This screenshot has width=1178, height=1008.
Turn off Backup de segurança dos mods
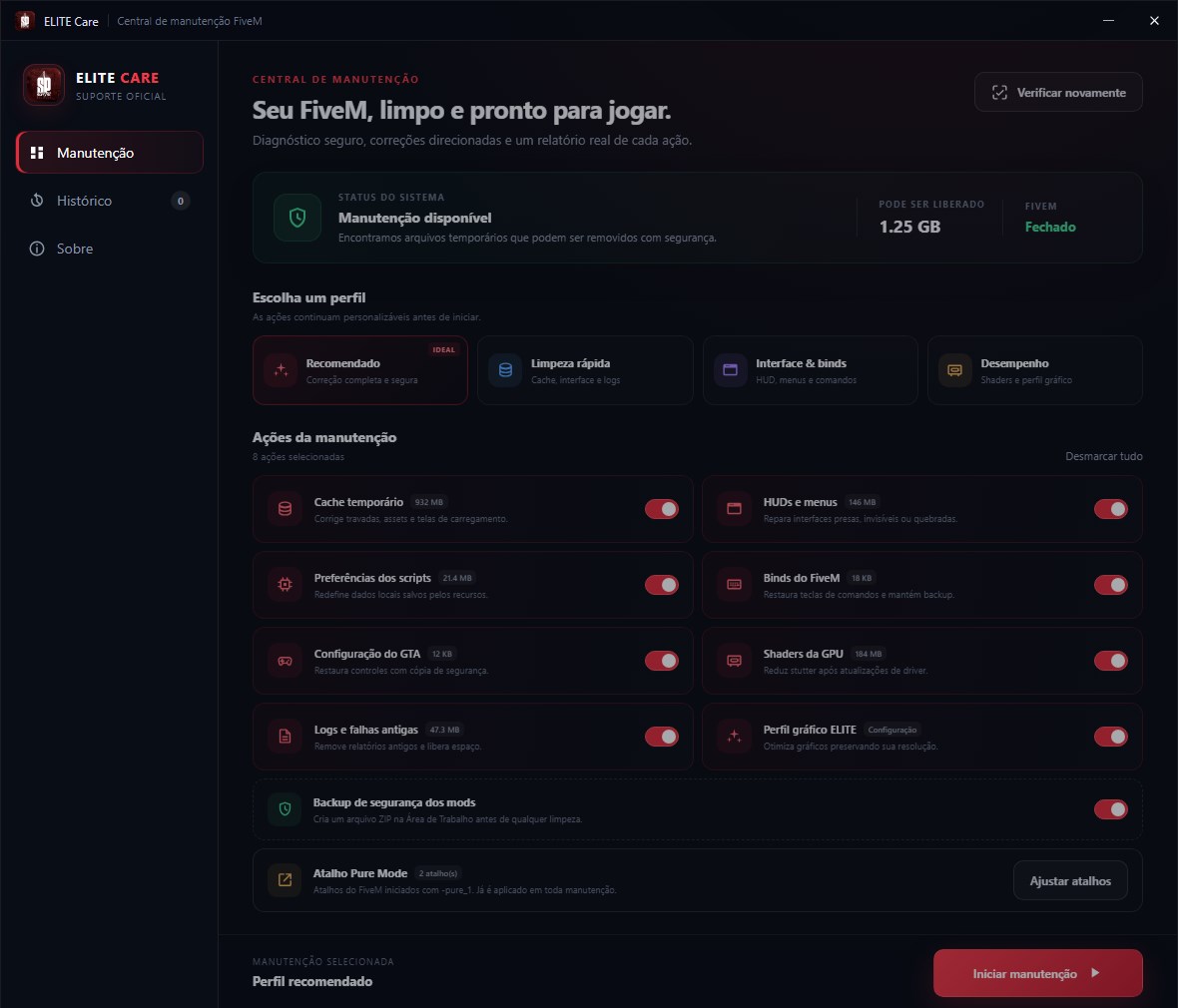(x=1110, y=809)
